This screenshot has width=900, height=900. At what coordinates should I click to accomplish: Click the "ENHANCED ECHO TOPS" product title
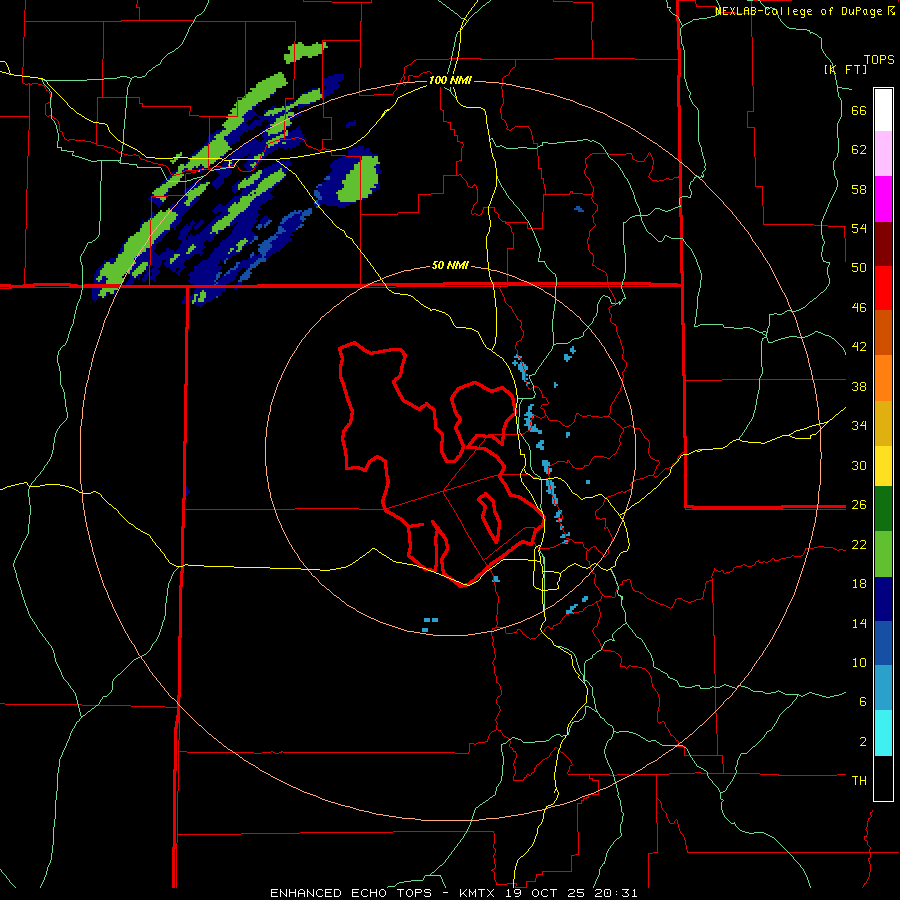tap(351, 893)
